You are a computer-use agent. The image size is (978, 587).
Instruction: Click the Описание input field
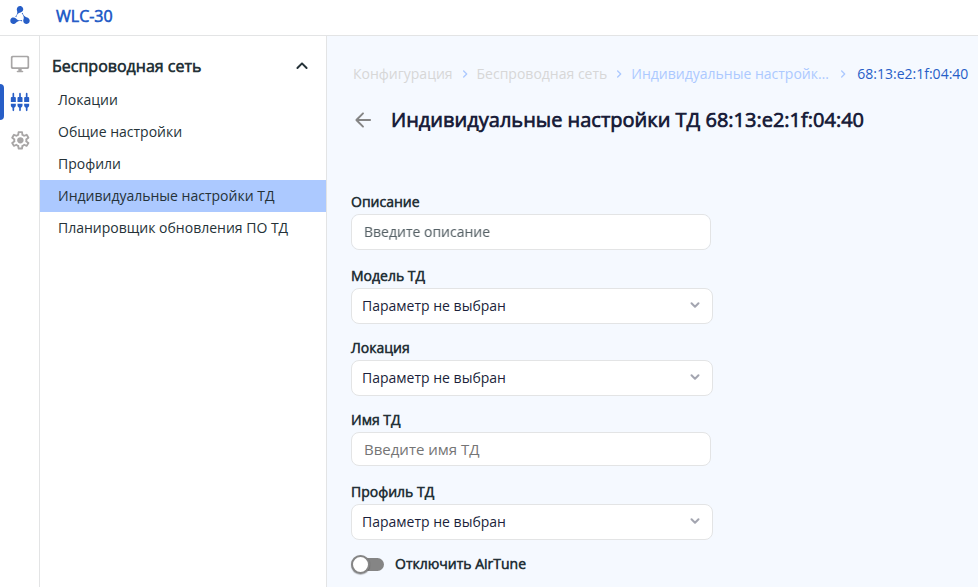point(530,232)
